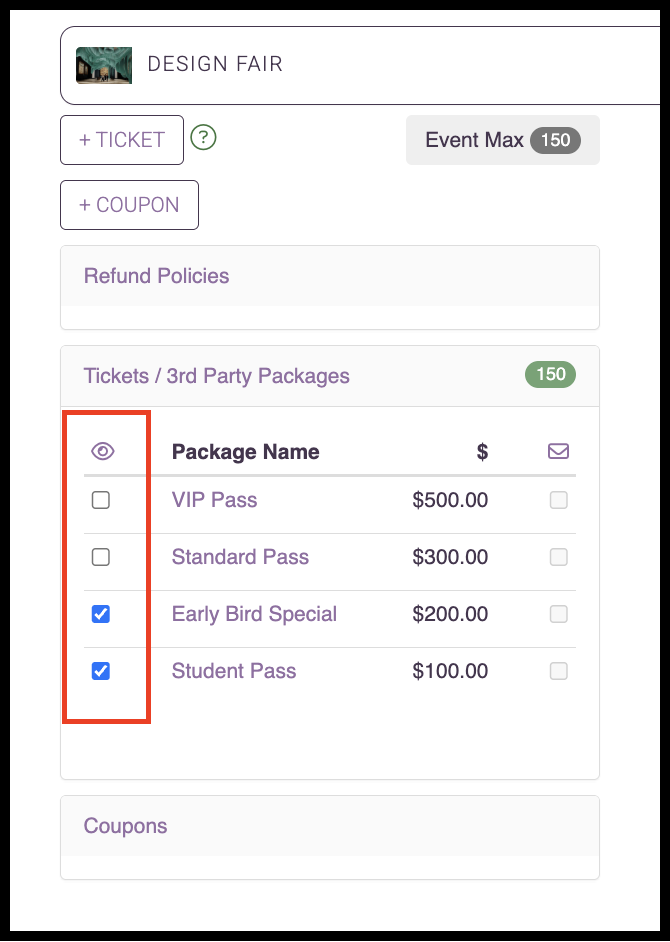Click the + COUPON button

point(129,204)
